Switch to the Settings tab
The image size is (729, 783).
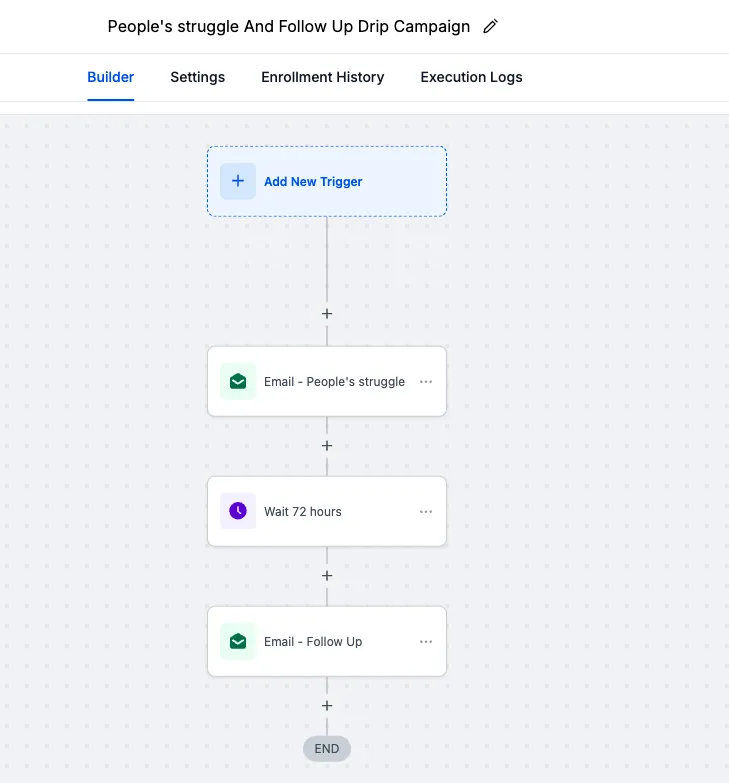tap(197, 77)
